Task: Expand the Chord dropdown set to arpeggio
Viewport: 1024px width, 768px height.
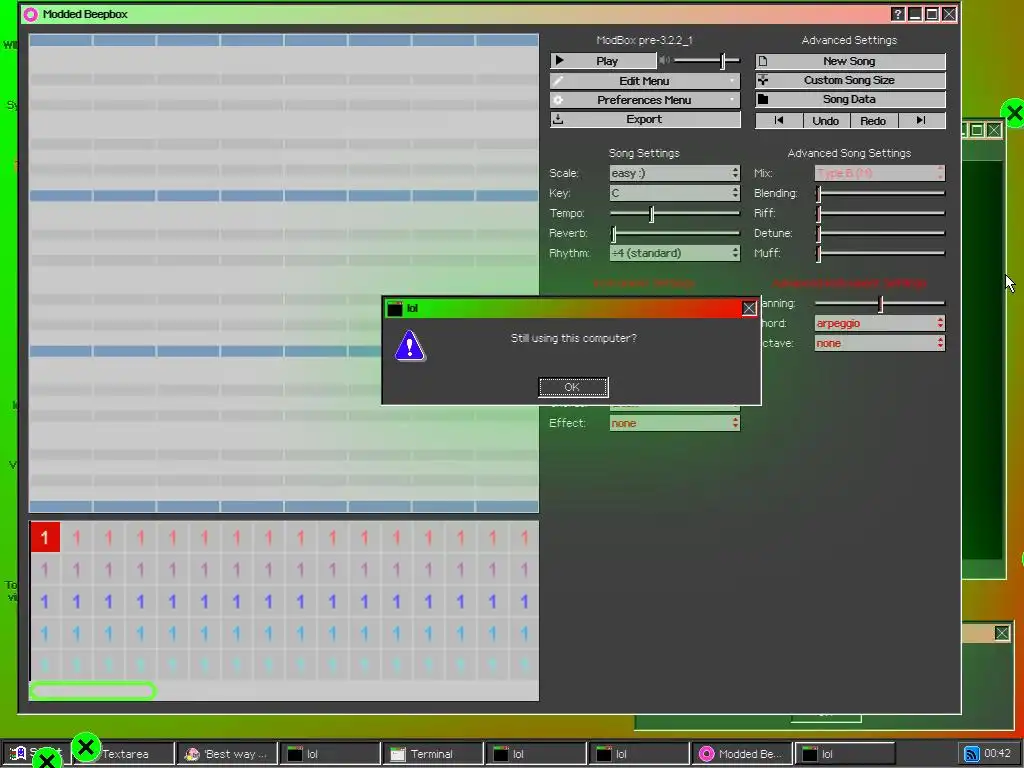Action: click(x=880, y=323)
